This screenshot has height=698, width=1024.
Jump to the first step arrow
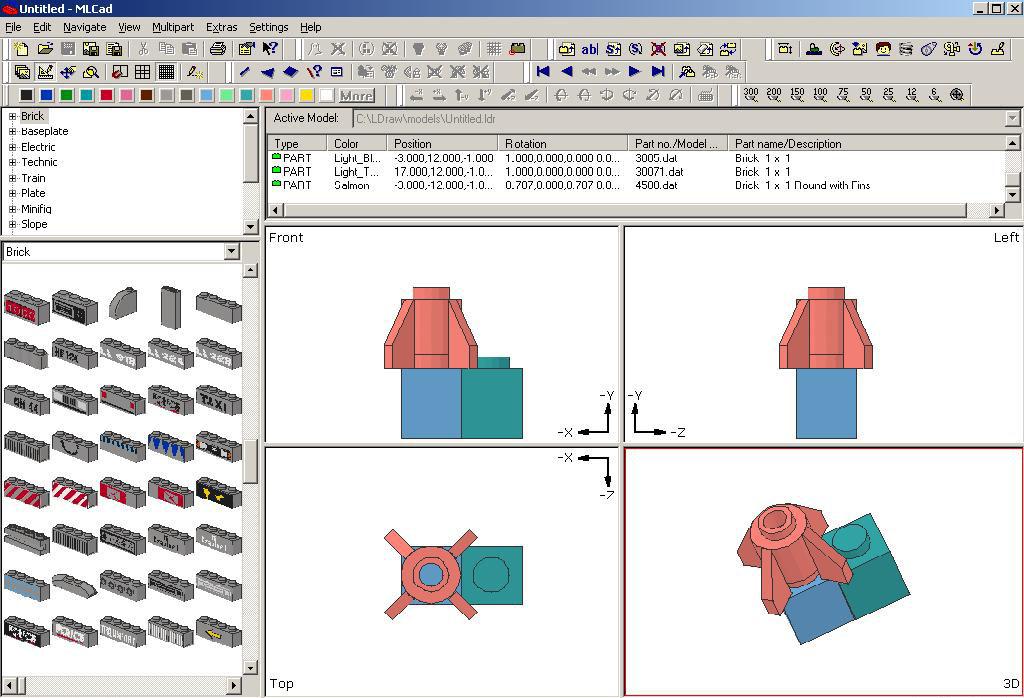click(x=543, y=72)
